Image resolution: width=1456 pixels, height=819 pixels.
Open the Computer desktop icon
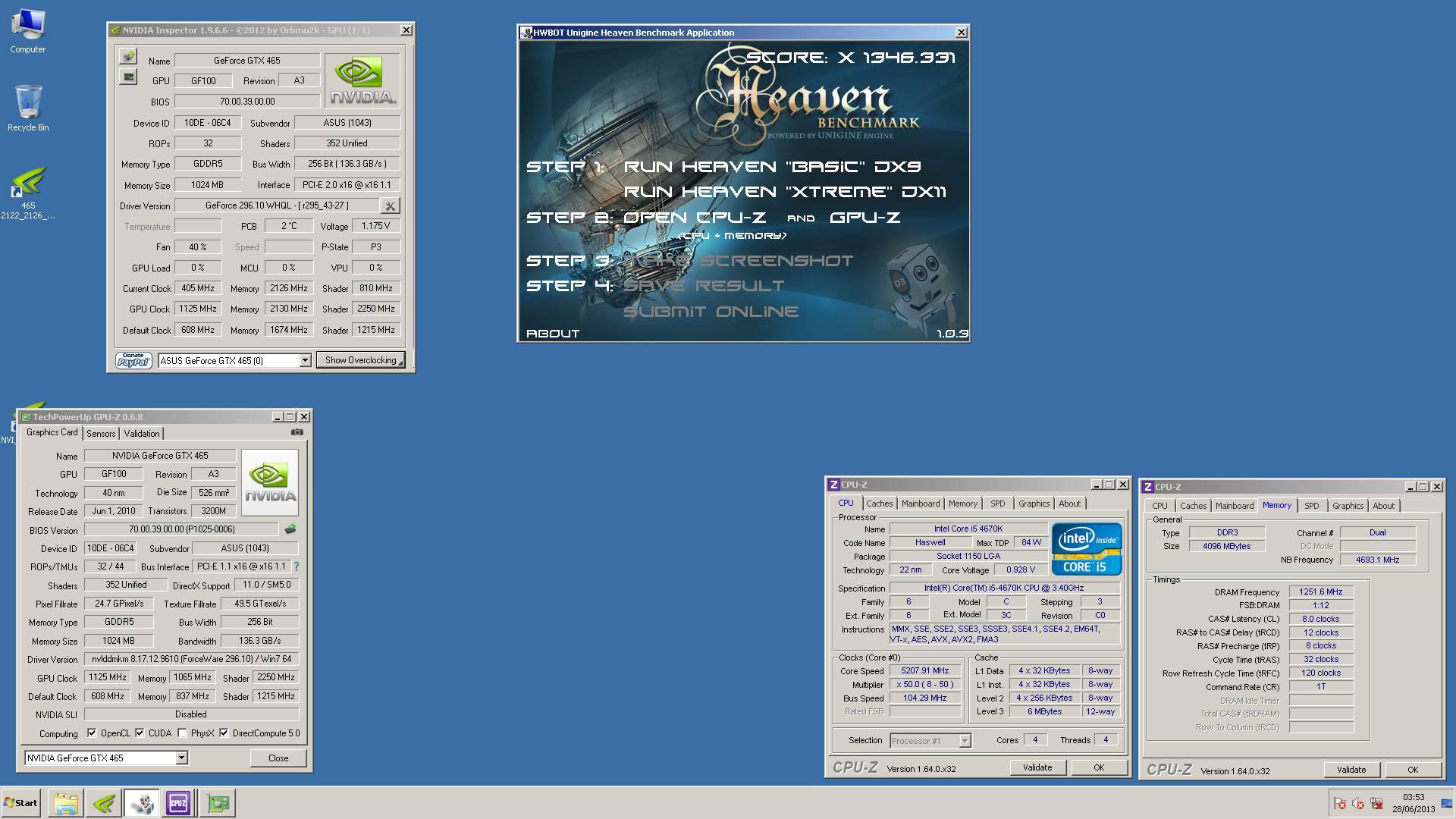(28, 32)
